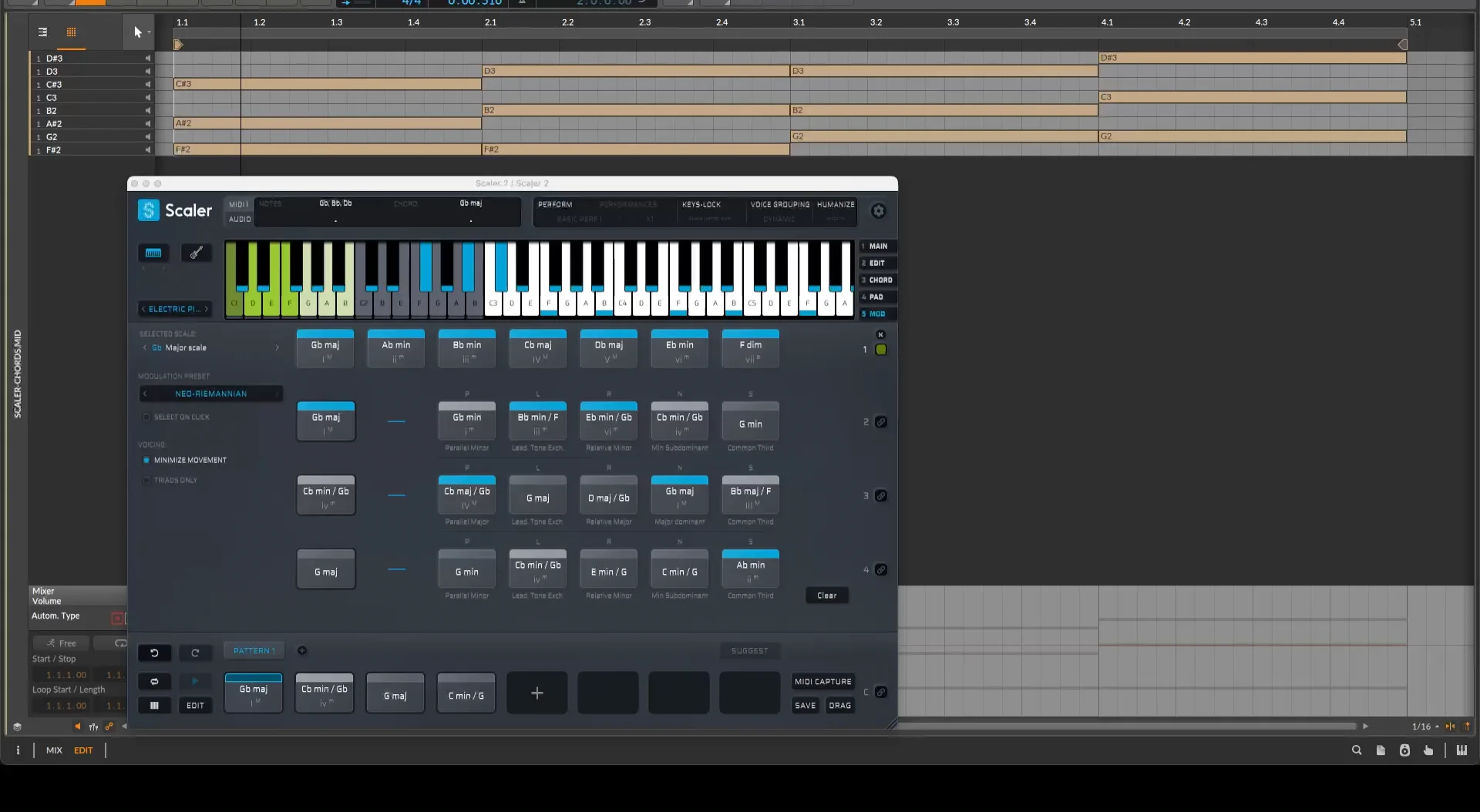Image resolution: width=1480 pixels, height=812 pixels.
Task: Open Neo-Riemannian modulation preset selector
Action: click(210, 394)
